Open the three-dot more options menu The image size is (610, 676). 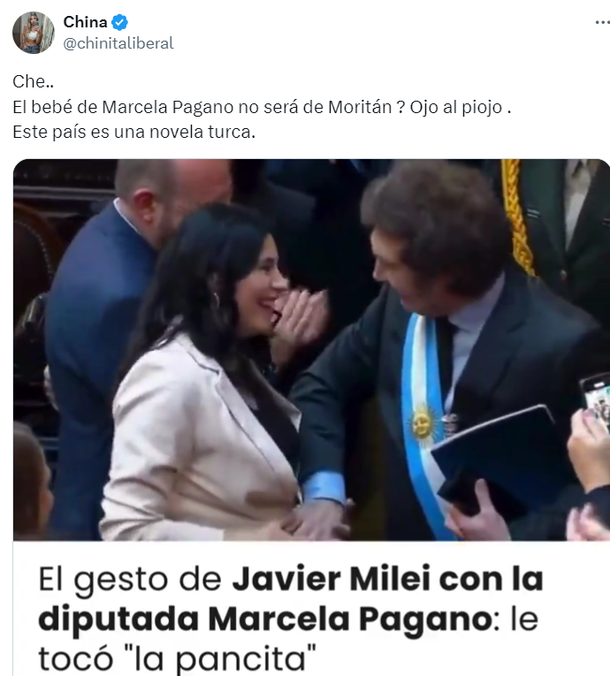(x=602, y=22)
